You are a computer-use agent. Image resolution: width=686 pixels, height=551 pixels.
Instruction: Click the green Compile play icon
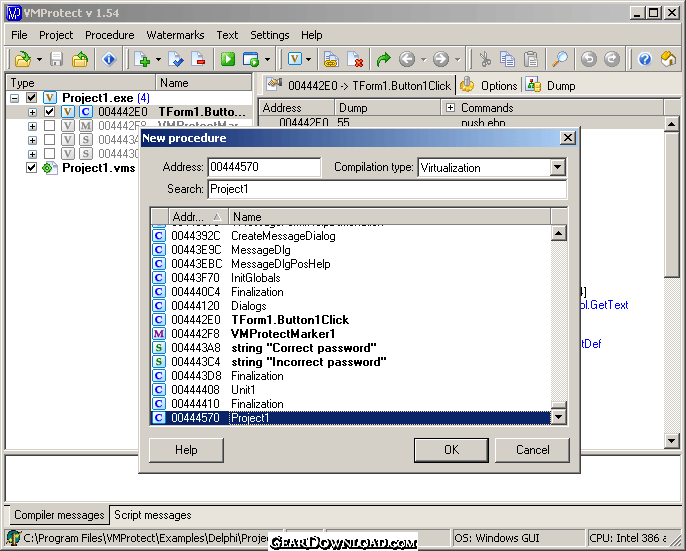click(x=228, y=59)
